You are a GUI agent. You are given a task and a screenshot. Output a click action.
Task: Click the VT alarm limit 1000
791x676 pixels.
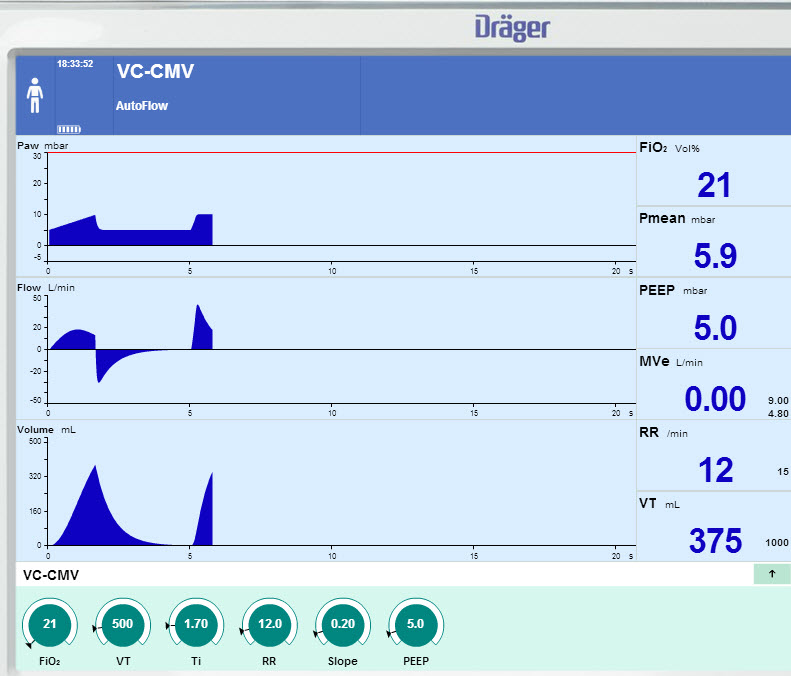(x=777, y=543)
